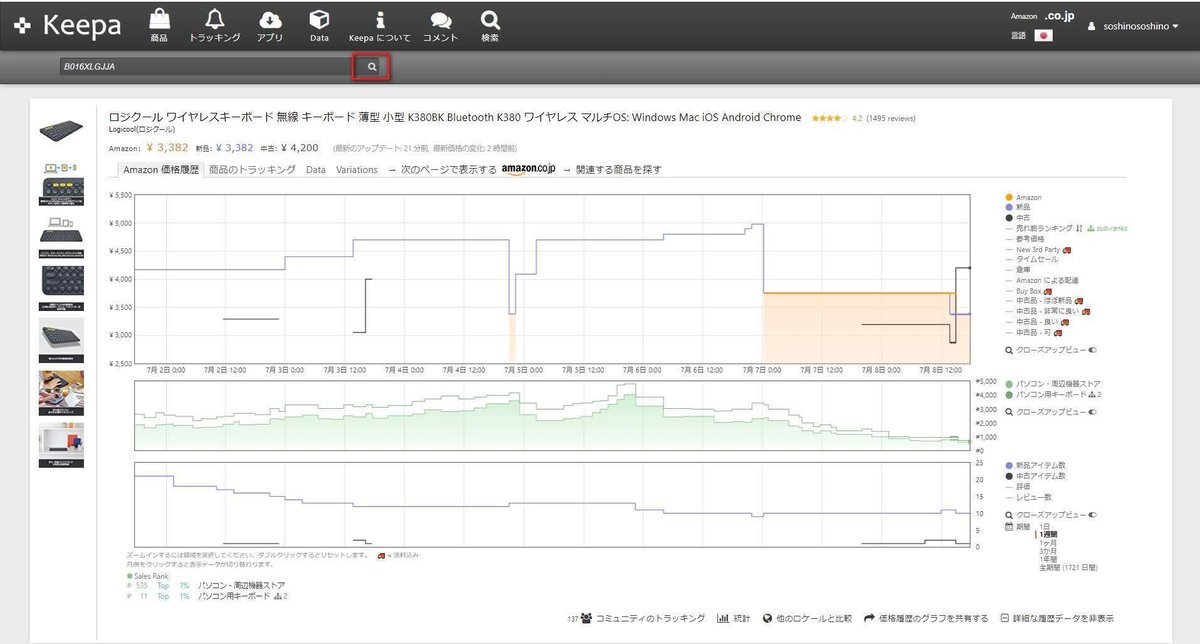1200x644 pixels.
Task: Toggle sales rank chart クローズアップビュー switch
Action: point(1093,411)
